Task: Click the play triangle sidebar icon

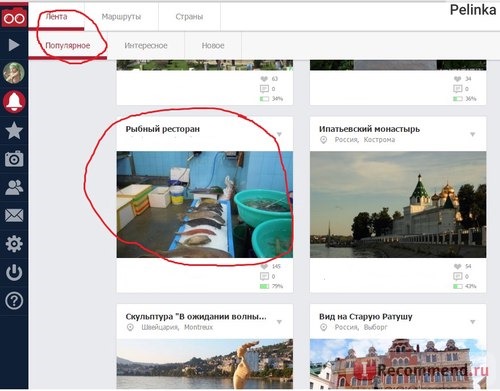Action: [x=14, y=45]
